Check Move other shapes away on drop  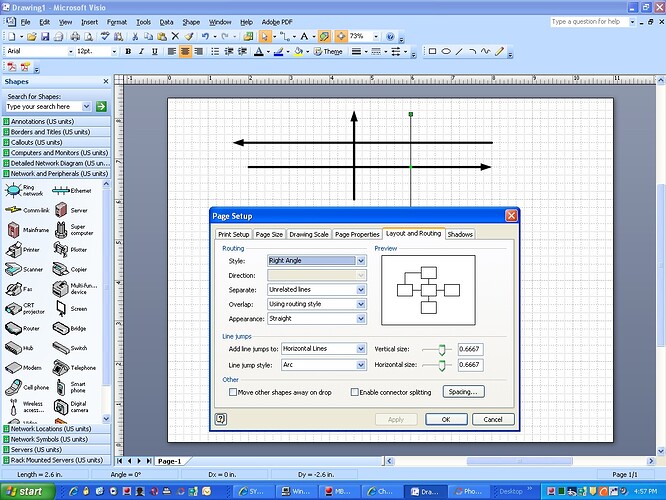tap(233, 392)
